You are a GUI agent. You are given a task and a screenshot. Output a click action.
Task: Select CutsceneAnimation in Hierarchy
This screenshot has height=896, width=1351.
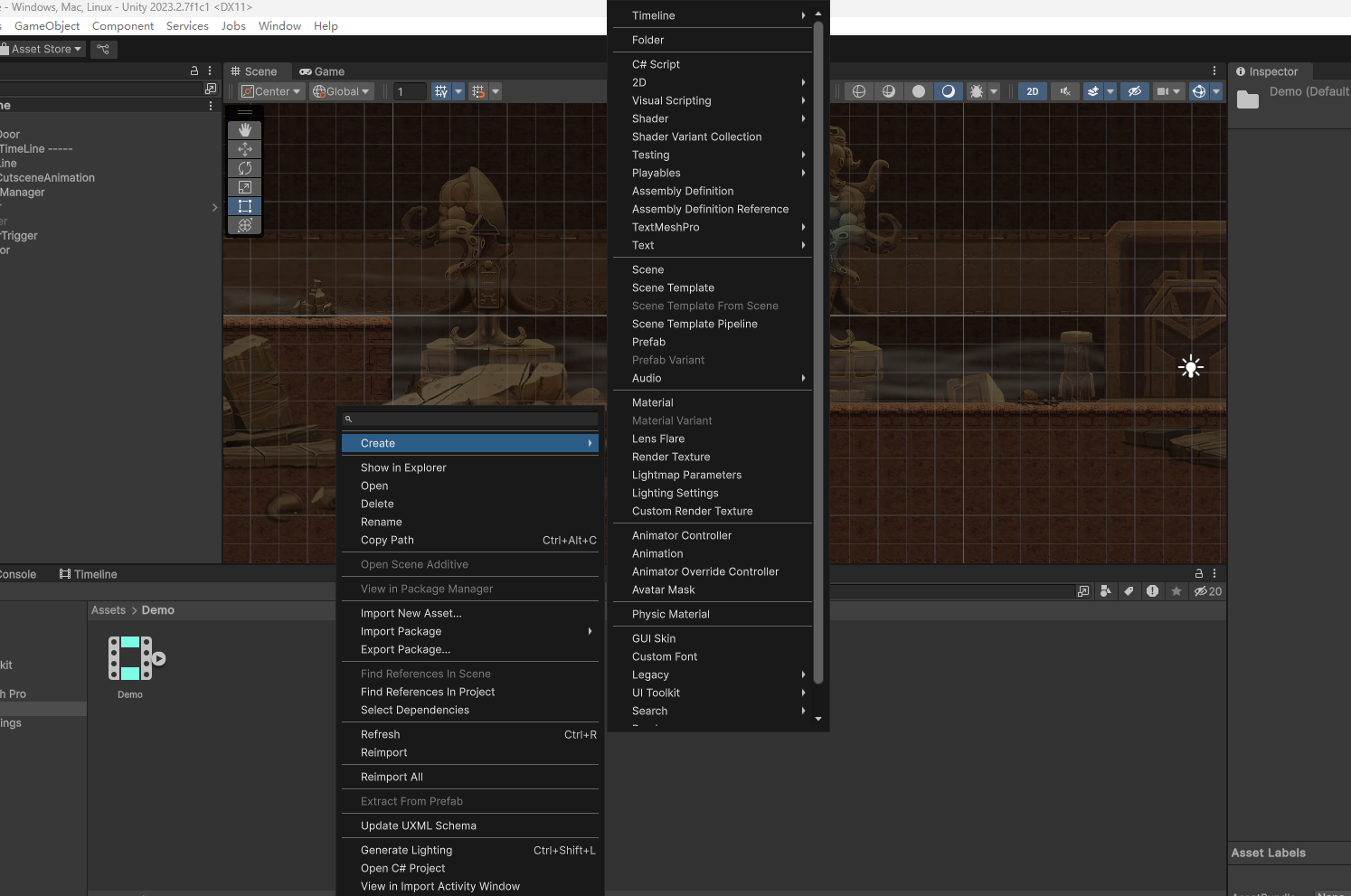(x=47, y=178)
